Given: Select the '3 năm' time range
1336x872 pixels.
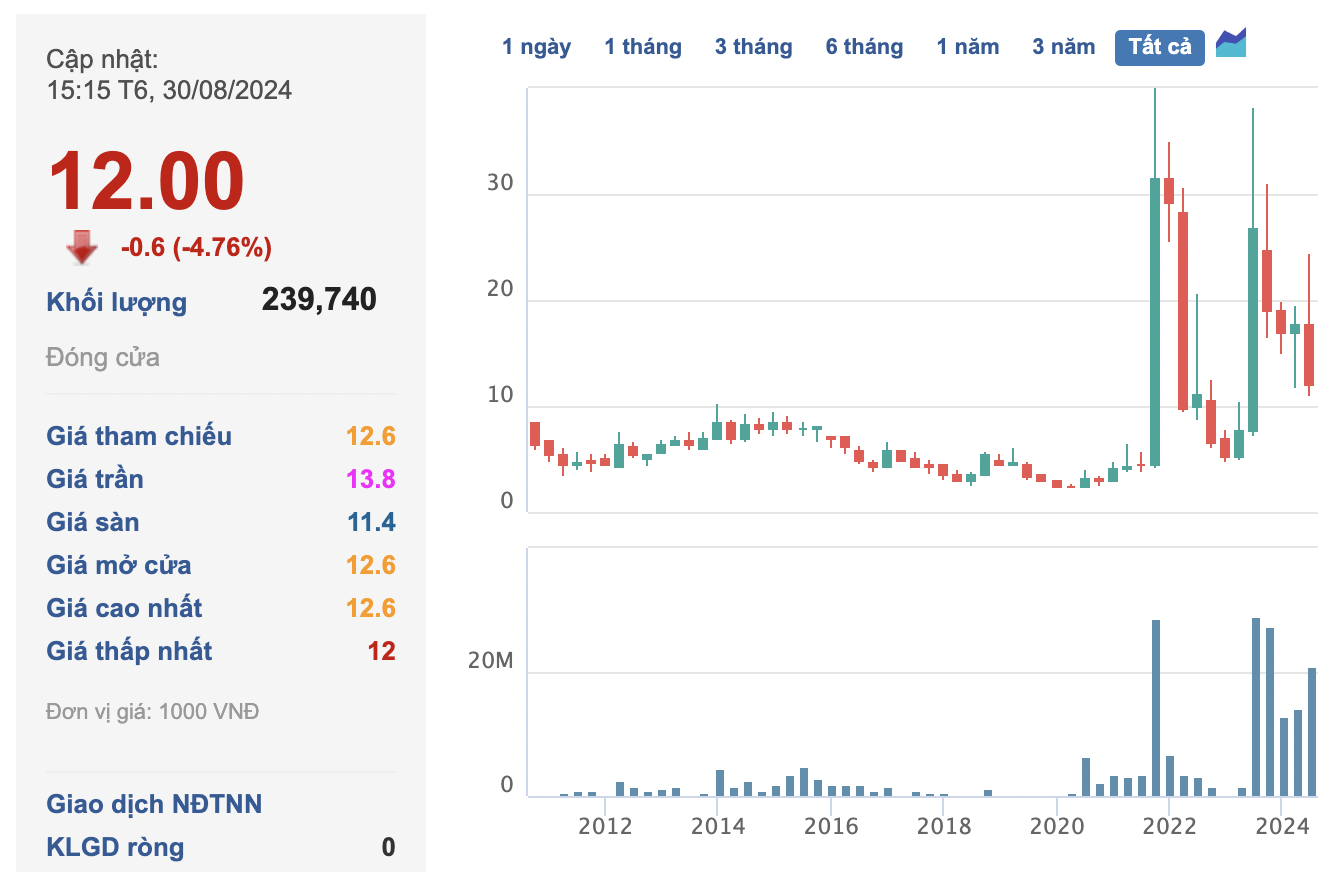Looking at the screenshot, I should 1064,47.
